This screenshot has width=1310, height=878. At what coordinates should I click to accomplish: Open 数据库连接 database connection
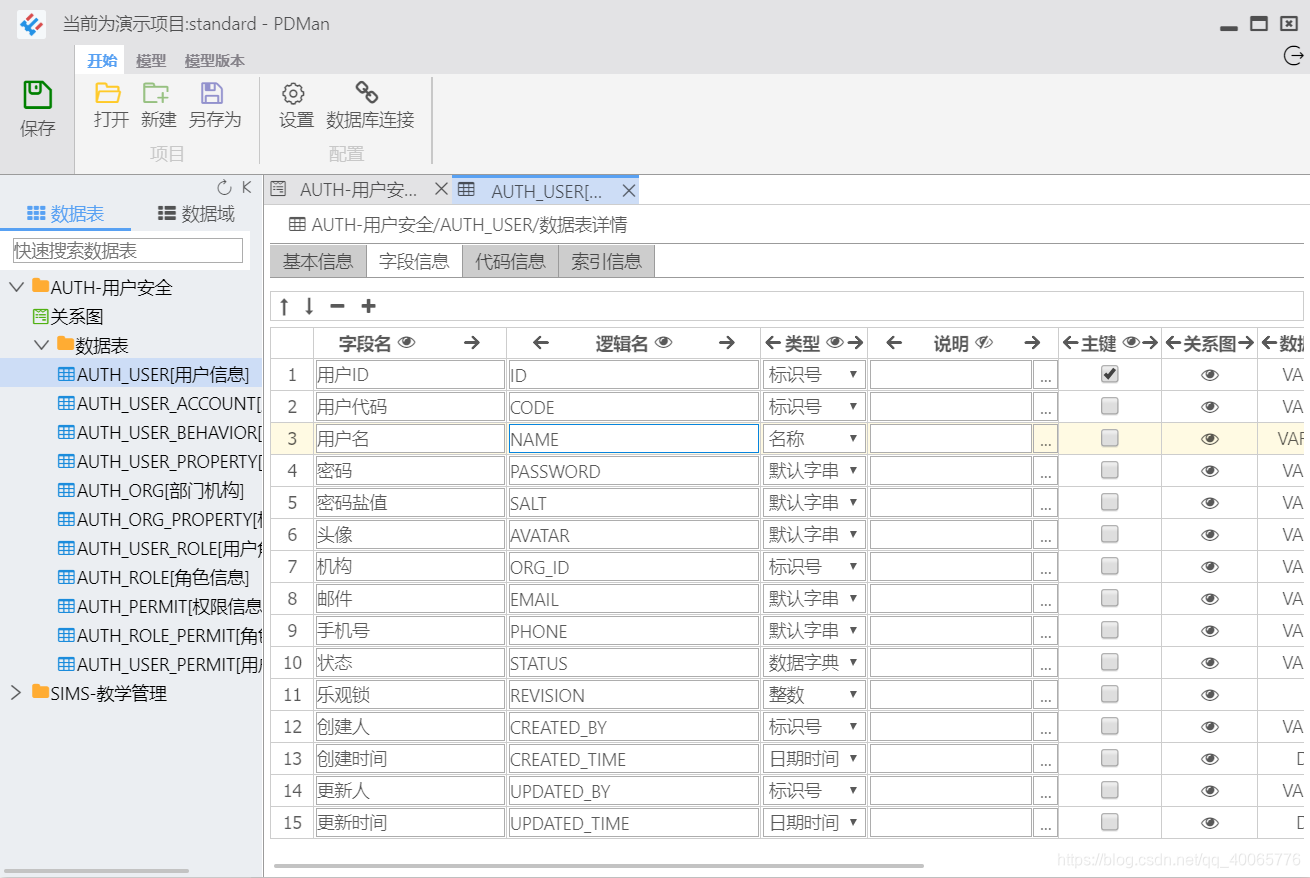(370, 106)
